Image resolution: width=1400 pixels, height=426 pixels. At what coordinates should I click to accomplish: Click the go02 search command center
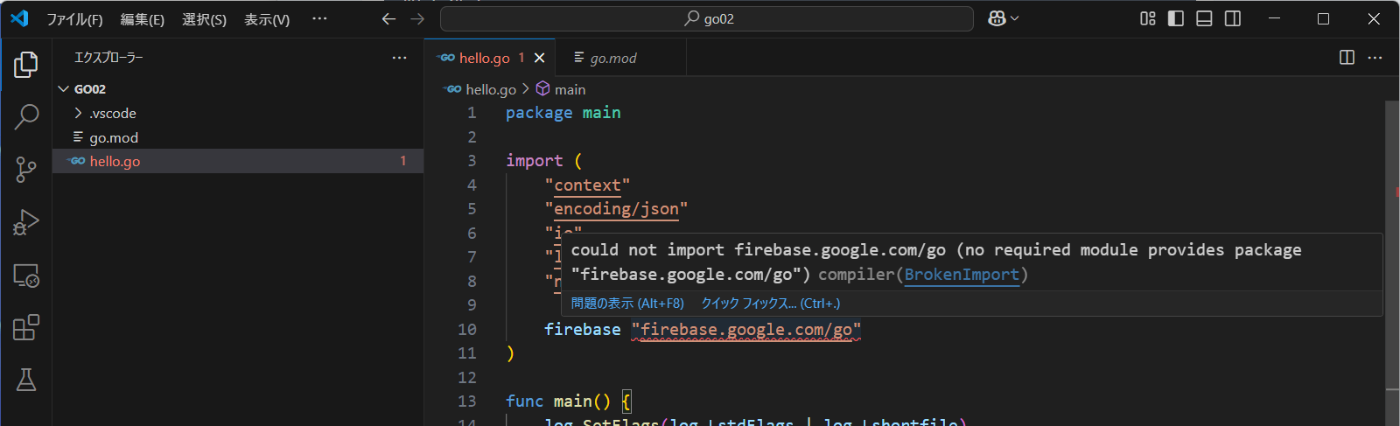pyautogui.click(x=707, y=19)
